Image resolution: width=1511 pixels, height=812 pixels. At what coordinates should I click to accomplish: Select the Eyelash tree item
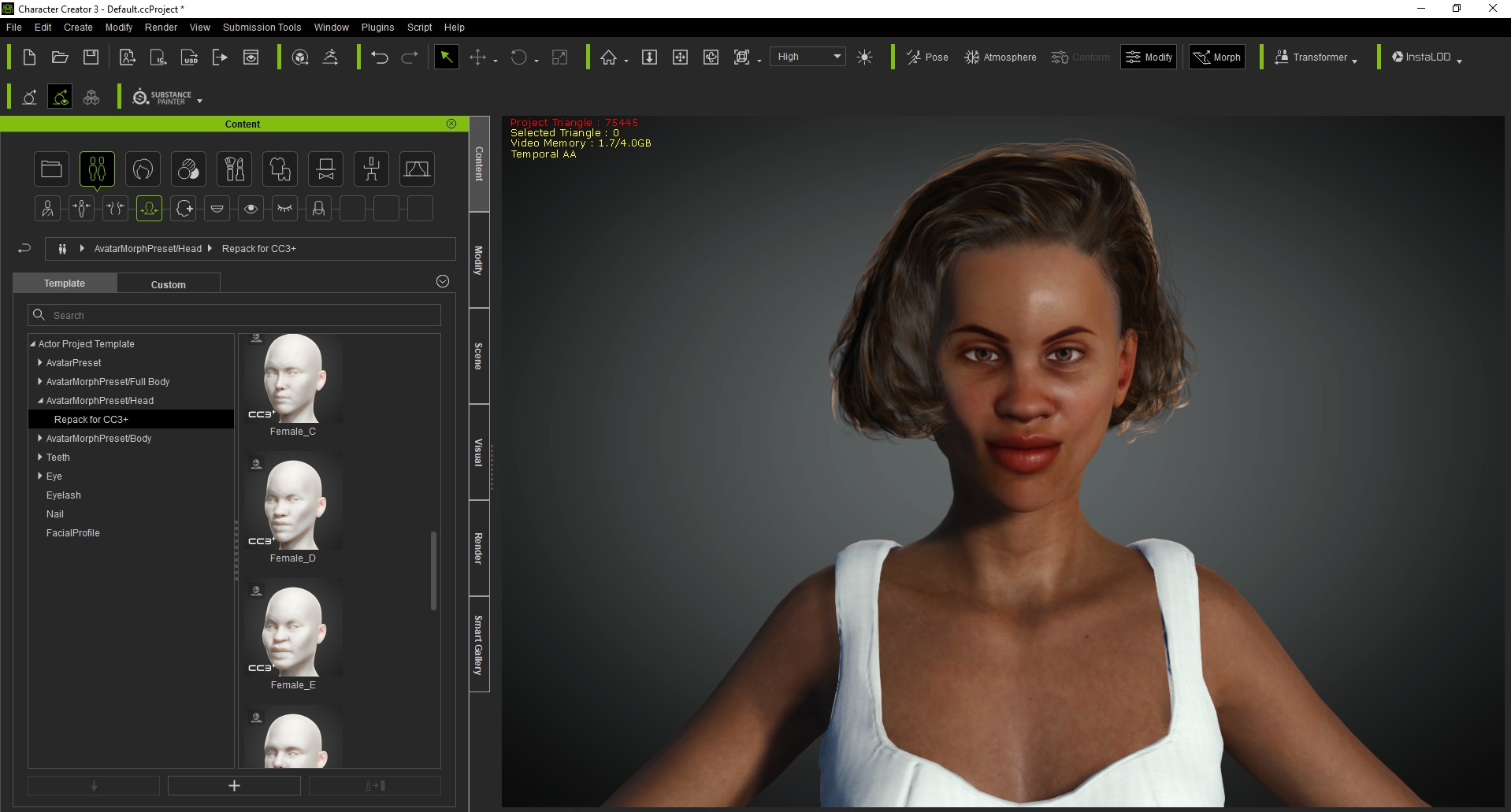click(x=63, y=495)
